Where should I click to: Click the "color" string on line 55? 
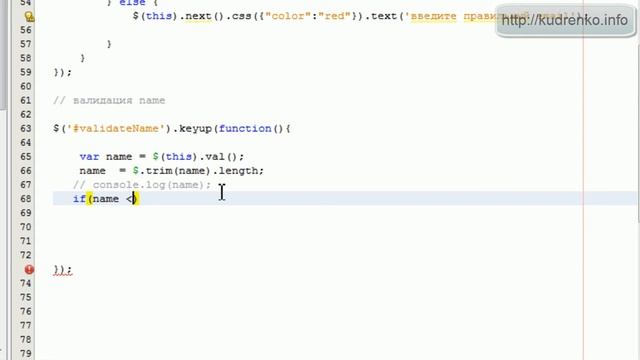pyautogui.click(x=288, y=16)
